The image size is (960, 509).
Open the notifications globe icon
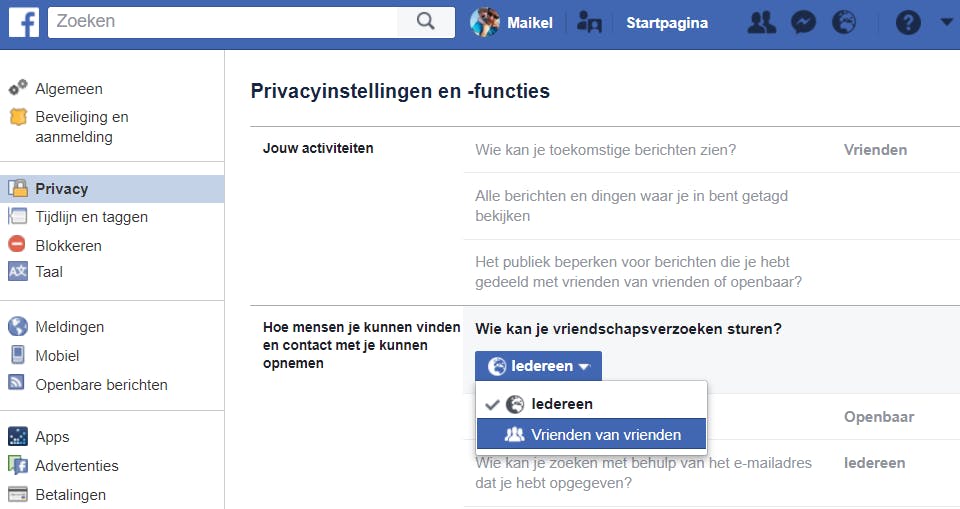pyautogui.click(x=844, y=22)
